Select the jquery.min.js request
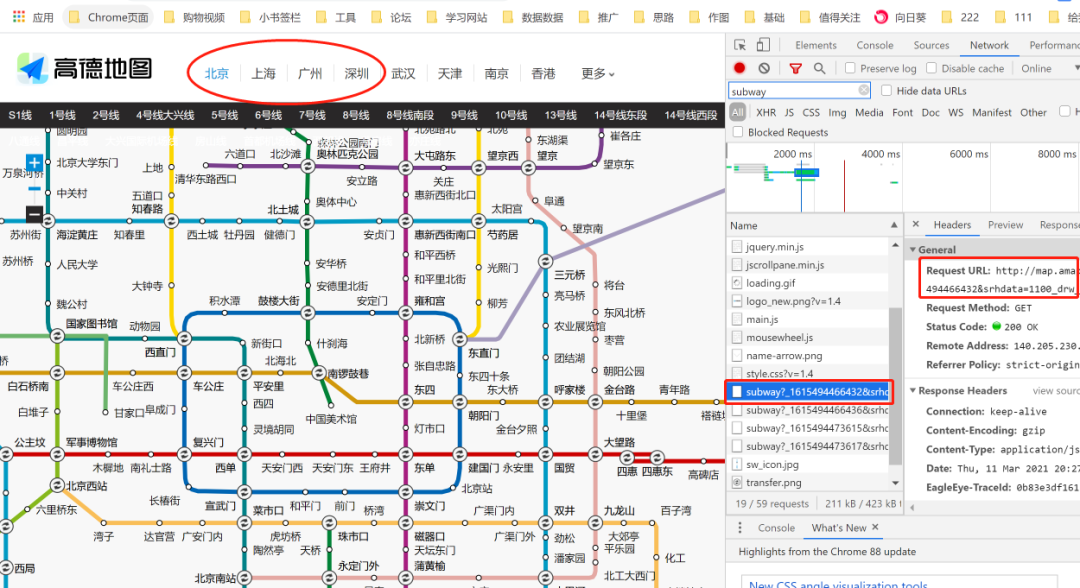This screenshot has height=588, width=1080. pyautogui.click(x=808, y=246)
